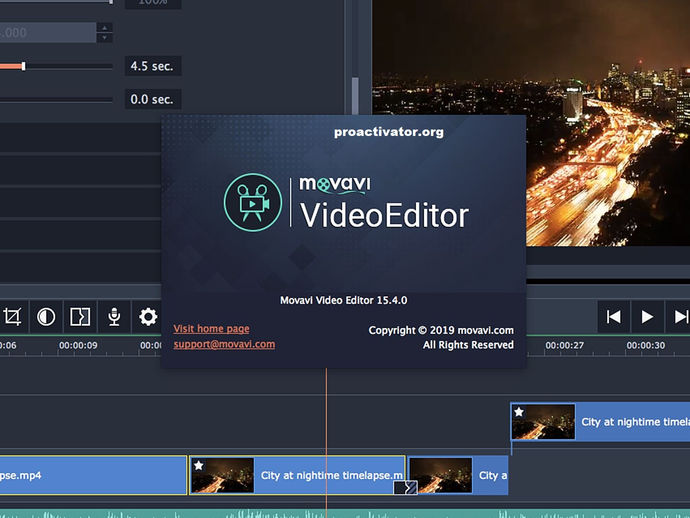Select the short City a clip
Image resolution: width=690 pixels, height=518 pixels.
click(458, 475)
